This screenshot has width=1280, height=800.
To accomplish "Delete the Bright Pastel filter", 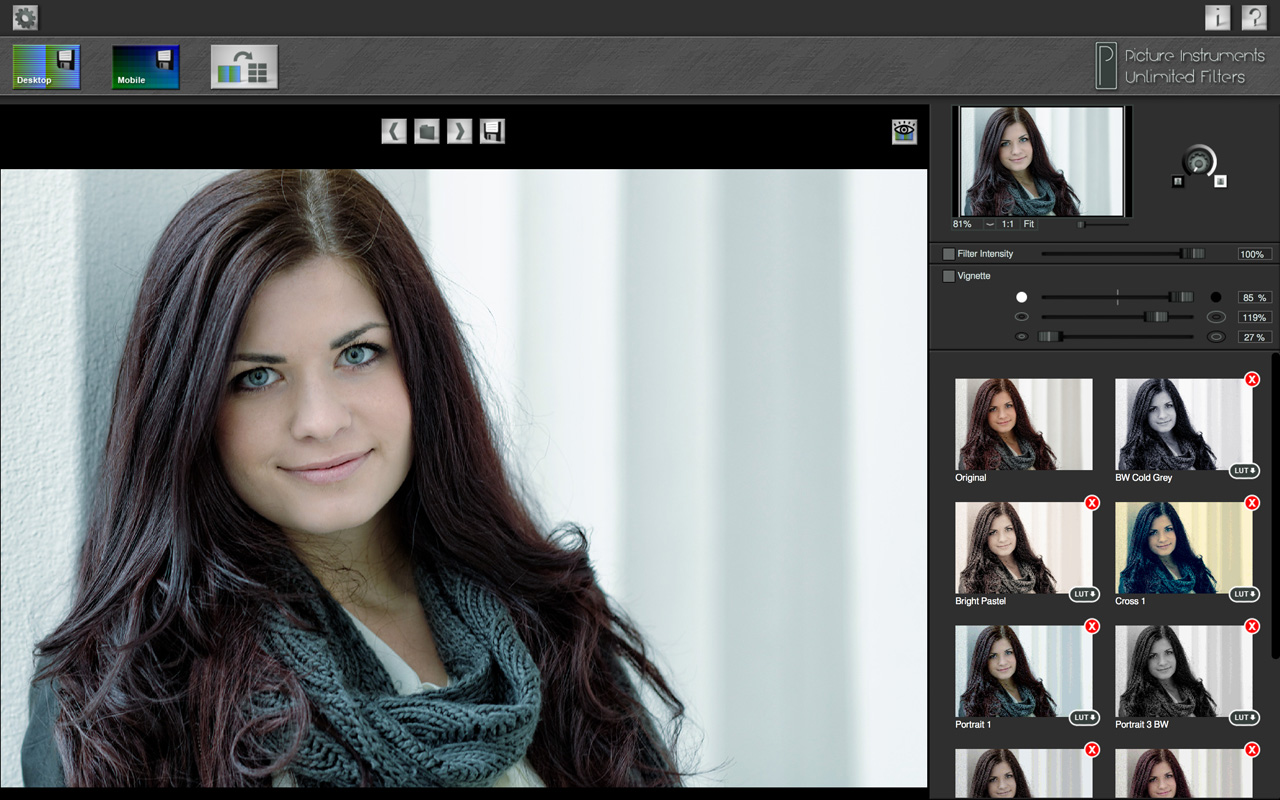I will tap(1092, 503).
